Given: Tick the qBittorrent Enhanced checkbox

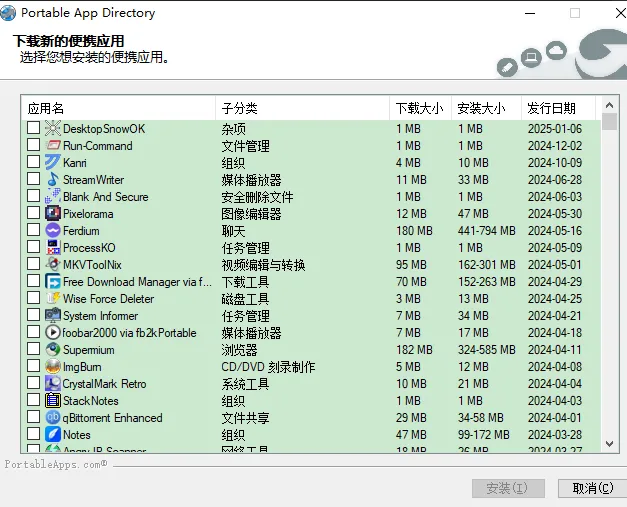Looking at the screenshot, I should click(34, 417).
